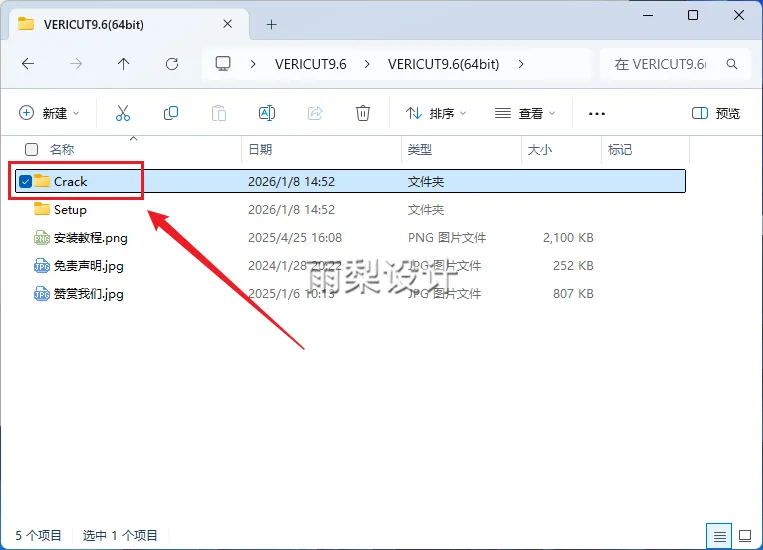Screen dimensions: 763x550
Task: Open the 查看 view dropdown
Action: (x=525, y=113)
